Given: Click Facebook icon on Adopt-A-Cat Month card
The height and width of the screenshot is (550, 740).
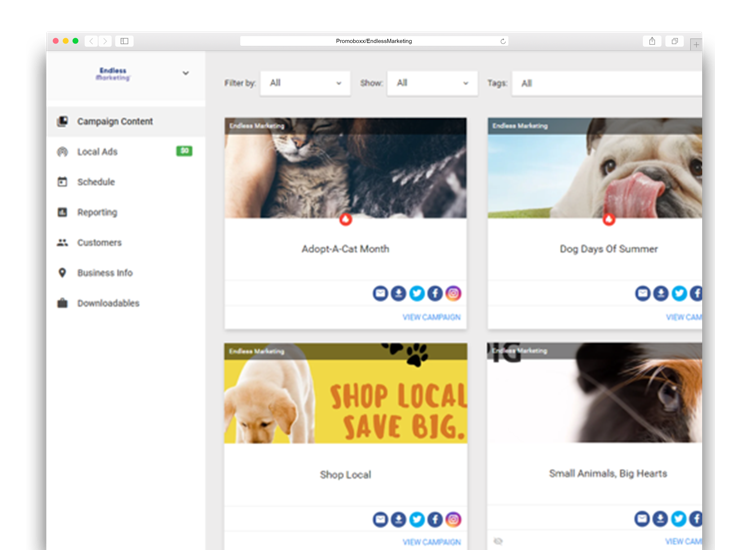Looking at the screenshot, I should pyautogui.click(x=435, y=293).
